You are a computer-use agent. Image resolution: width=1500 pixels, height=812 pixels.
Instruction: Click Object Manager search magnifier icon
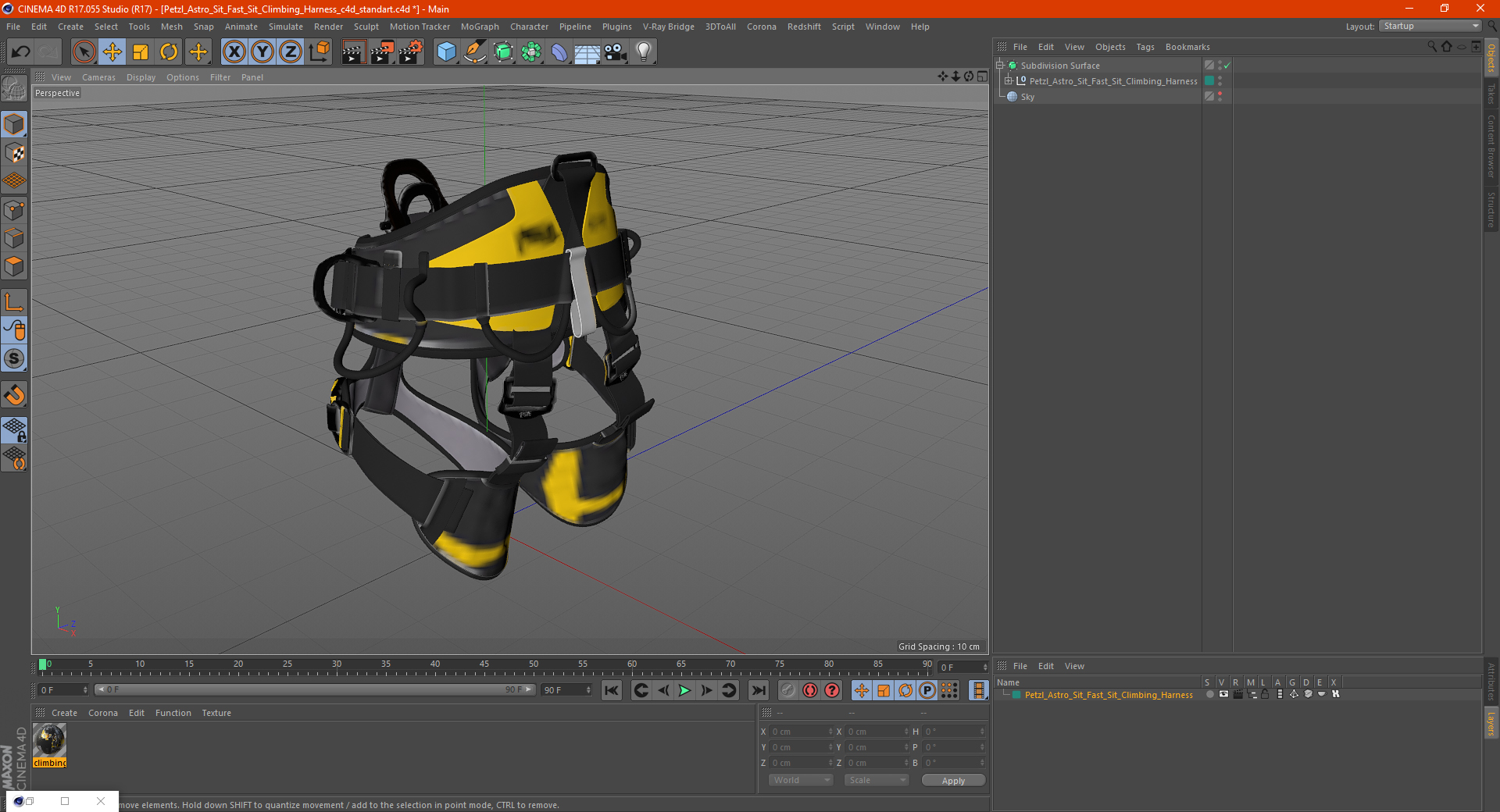click(1432, 47)
